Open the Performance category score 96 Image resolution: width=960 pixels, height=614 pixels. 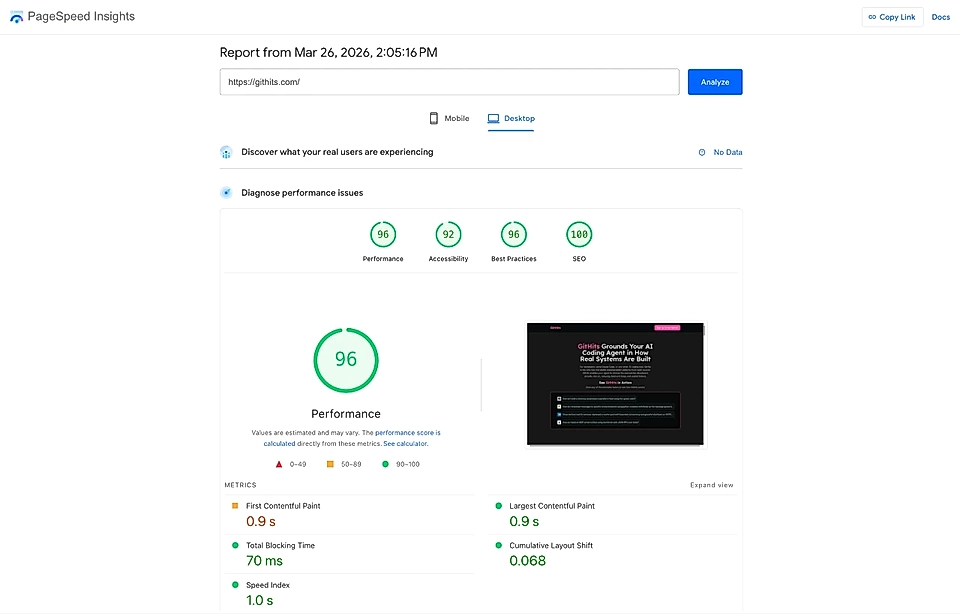tap(383, 233)
